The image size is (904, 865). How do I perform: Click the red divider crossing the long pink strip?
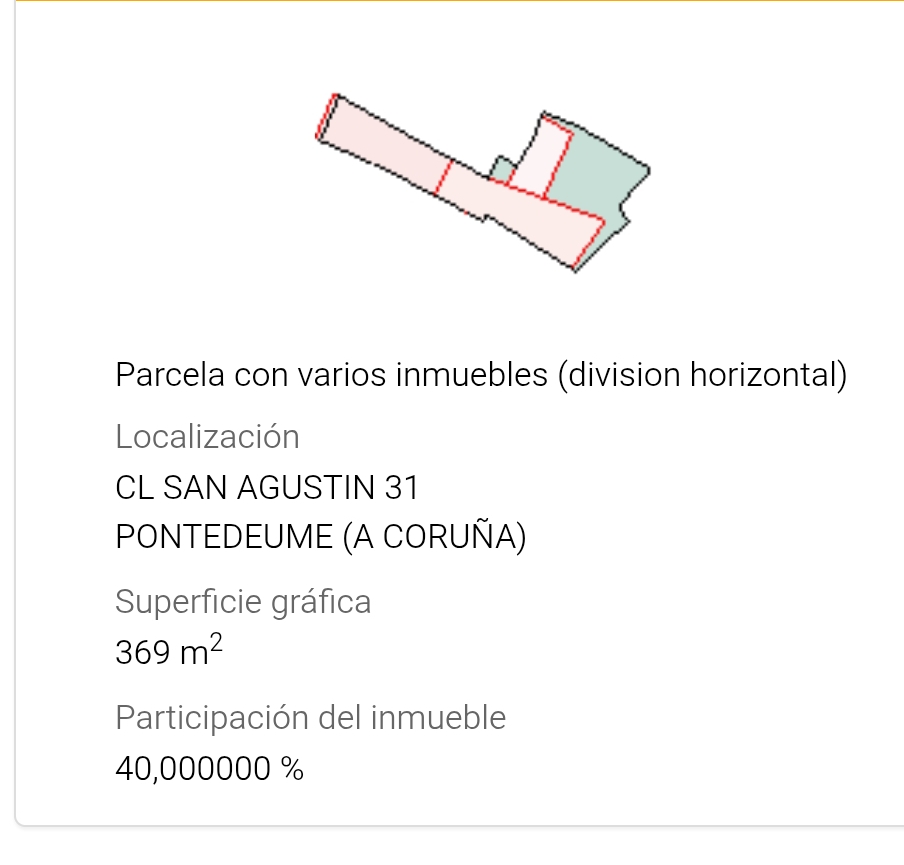(x=444, y=177)
